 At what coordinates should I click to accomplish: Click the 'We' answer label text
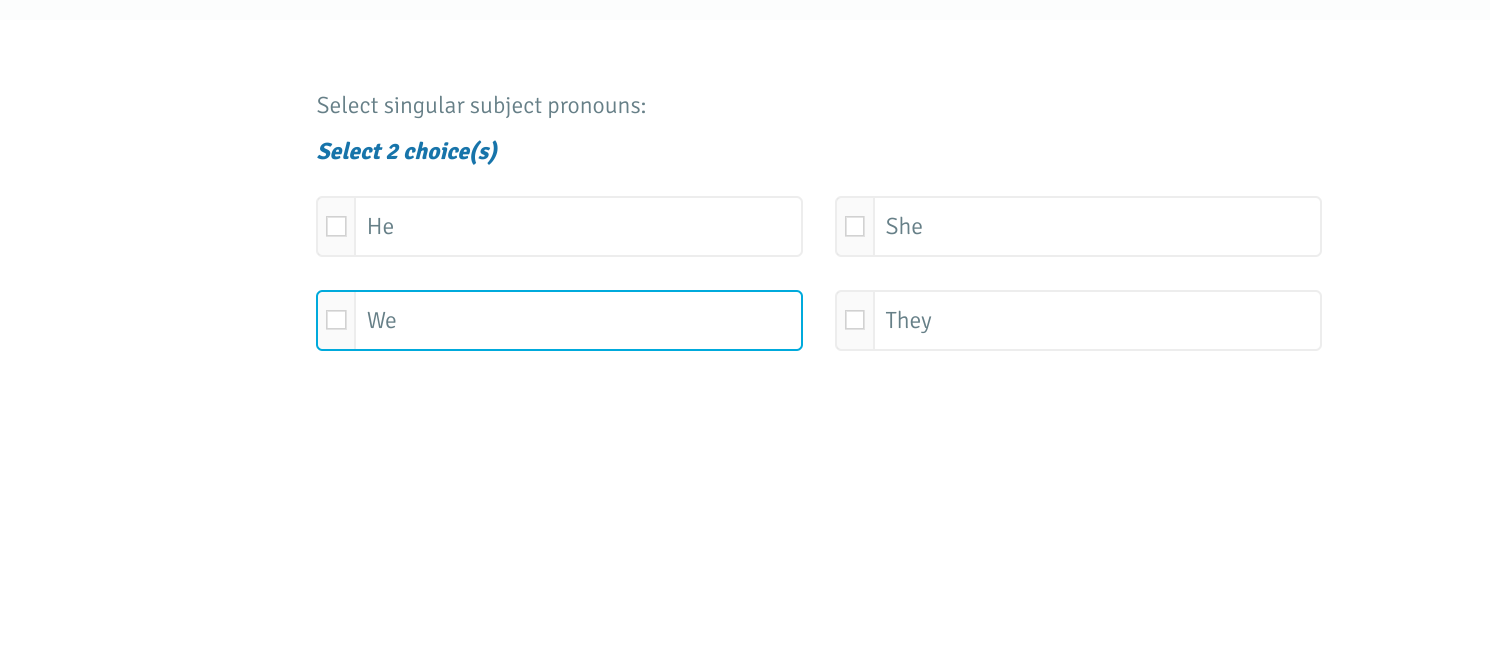(381, 321)
